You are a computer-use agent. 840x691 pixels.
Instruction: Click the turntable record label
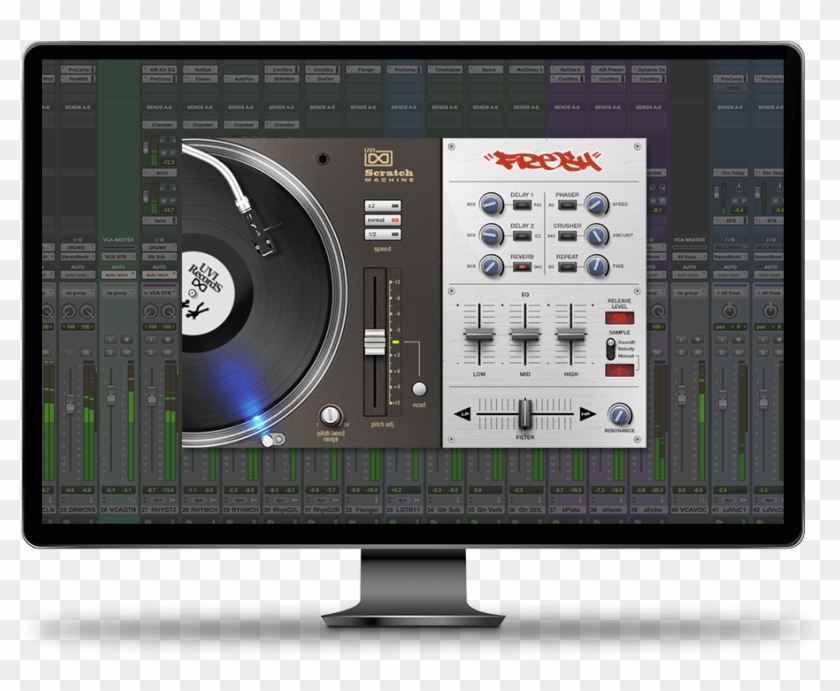[x=208, y=284]
